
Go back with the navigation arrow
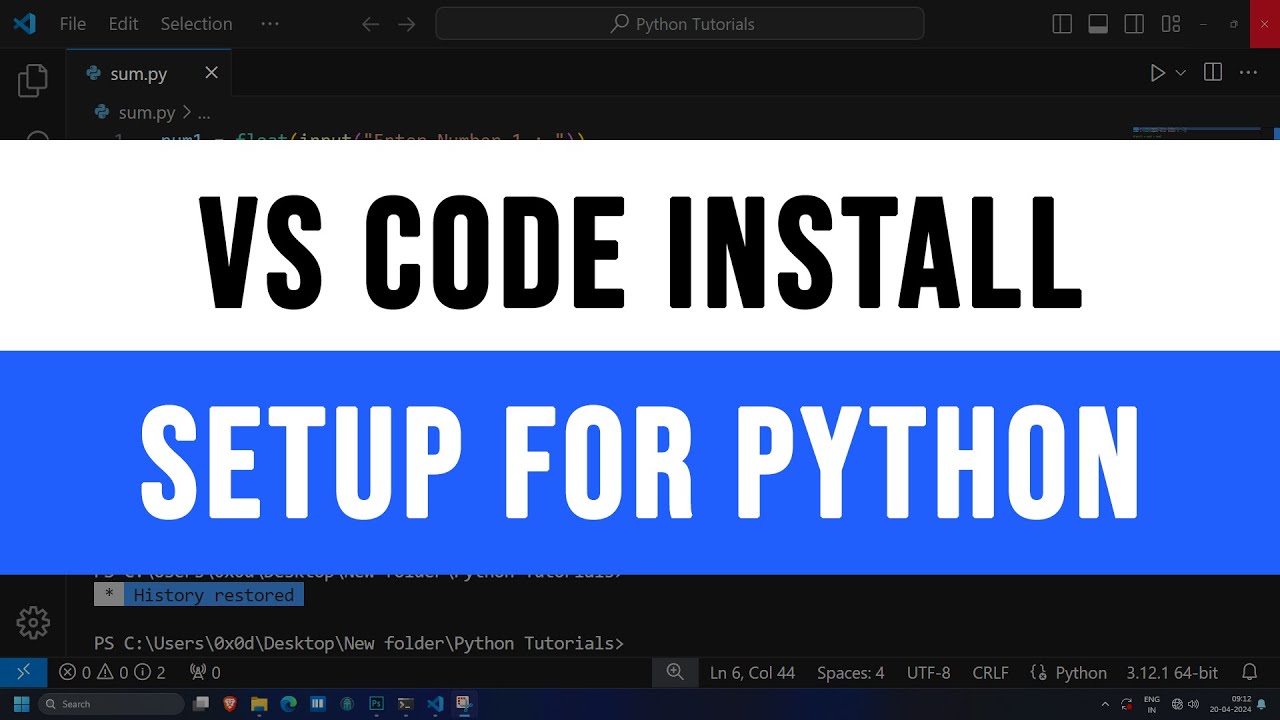[x=371, y=24]
